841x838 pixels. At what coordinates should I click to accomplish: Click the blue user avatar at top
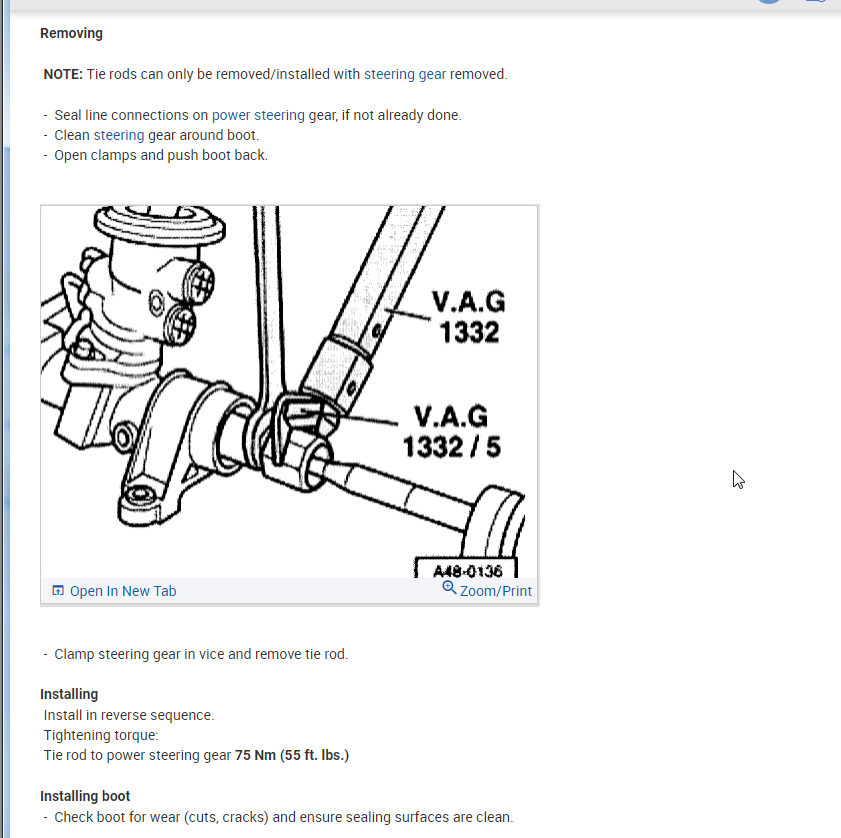tap(768, 2)
